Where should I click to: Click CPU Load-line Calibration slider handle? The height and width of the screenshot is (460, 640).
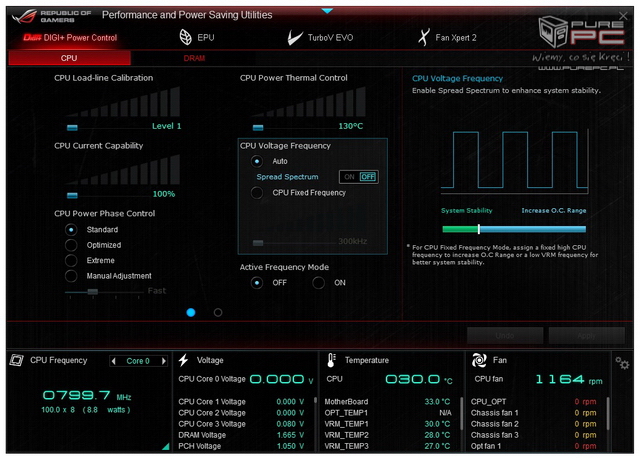(x=72, y=128)
